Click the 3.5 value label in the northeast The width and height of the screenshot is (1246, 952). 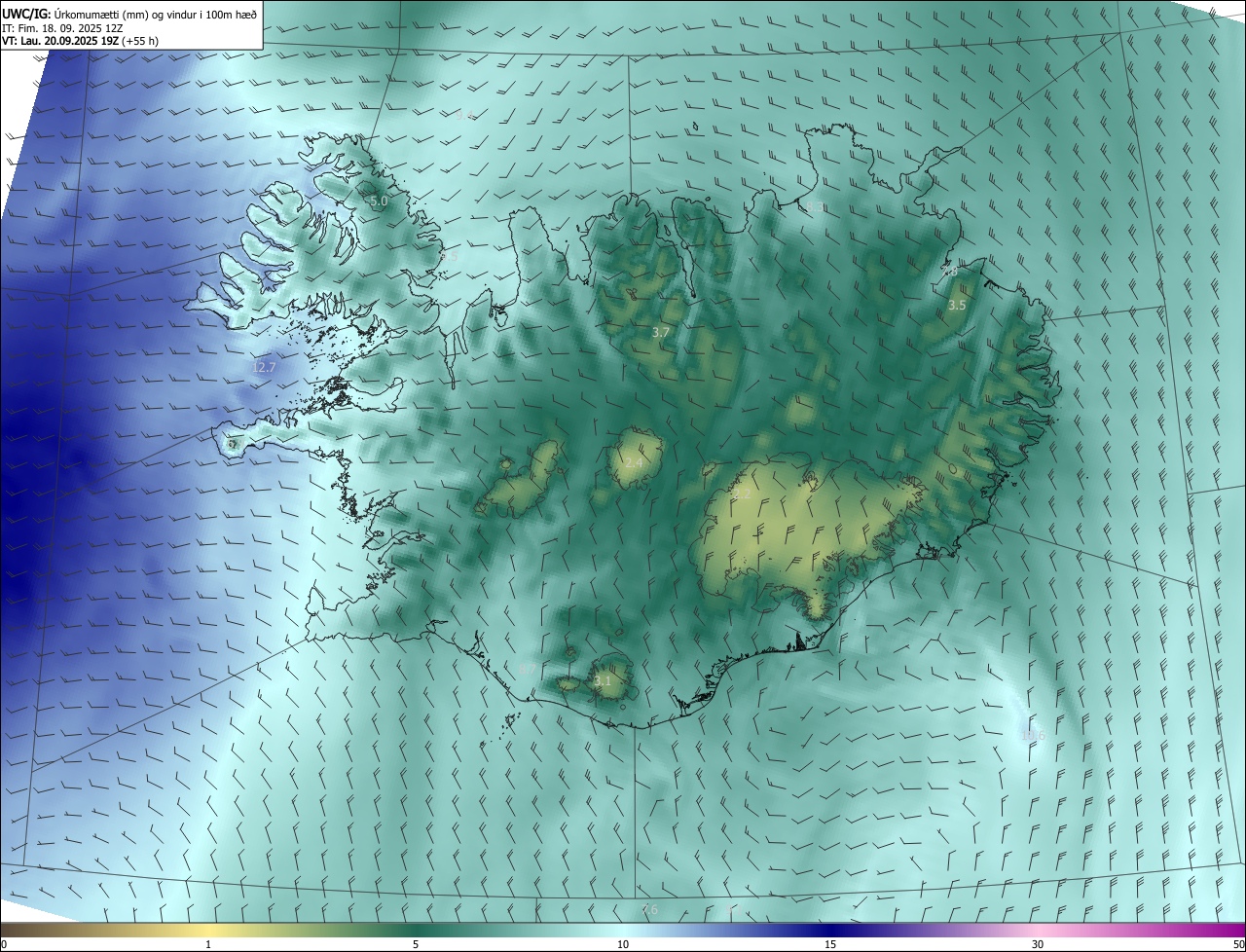[957, 306]
